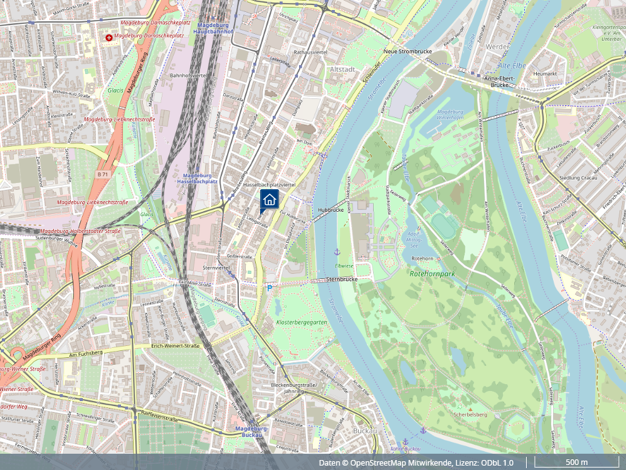Click the anchor icon beside Elbwiese
626x470 pixels.
point(337,252)
